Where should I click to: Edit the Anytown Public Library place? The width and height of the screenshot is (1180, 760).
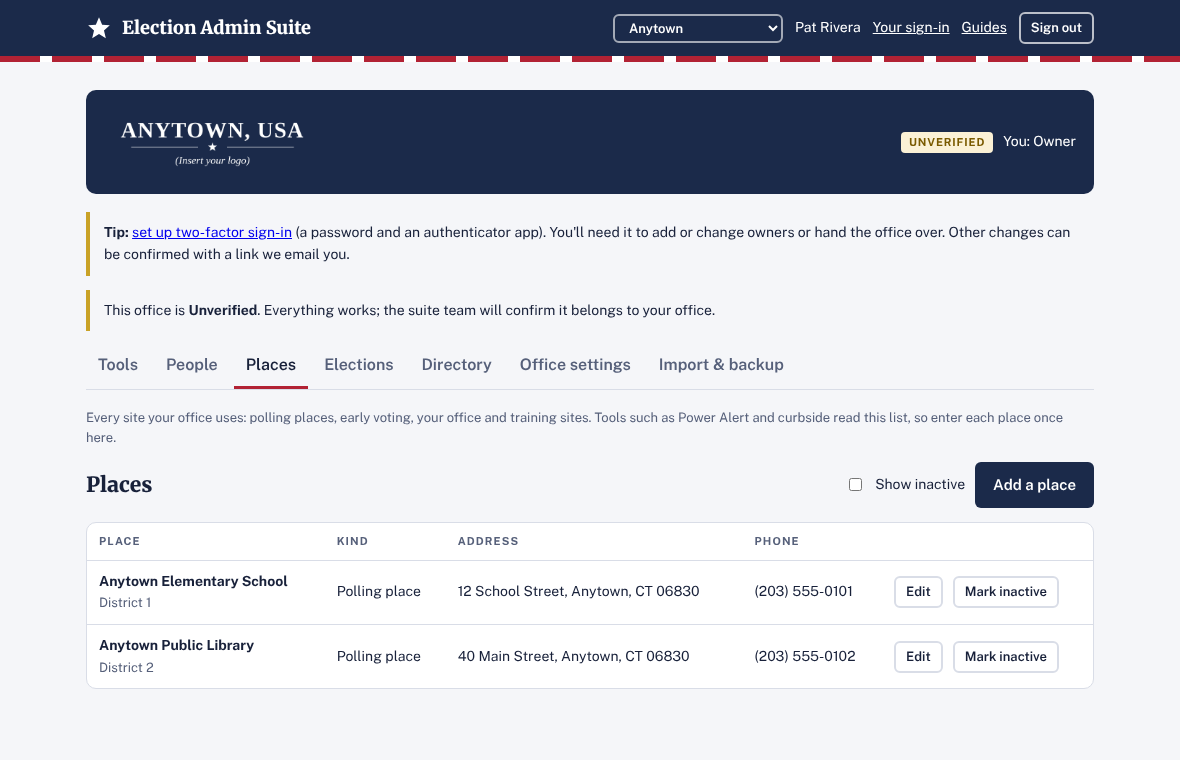[x=918, y=657]
